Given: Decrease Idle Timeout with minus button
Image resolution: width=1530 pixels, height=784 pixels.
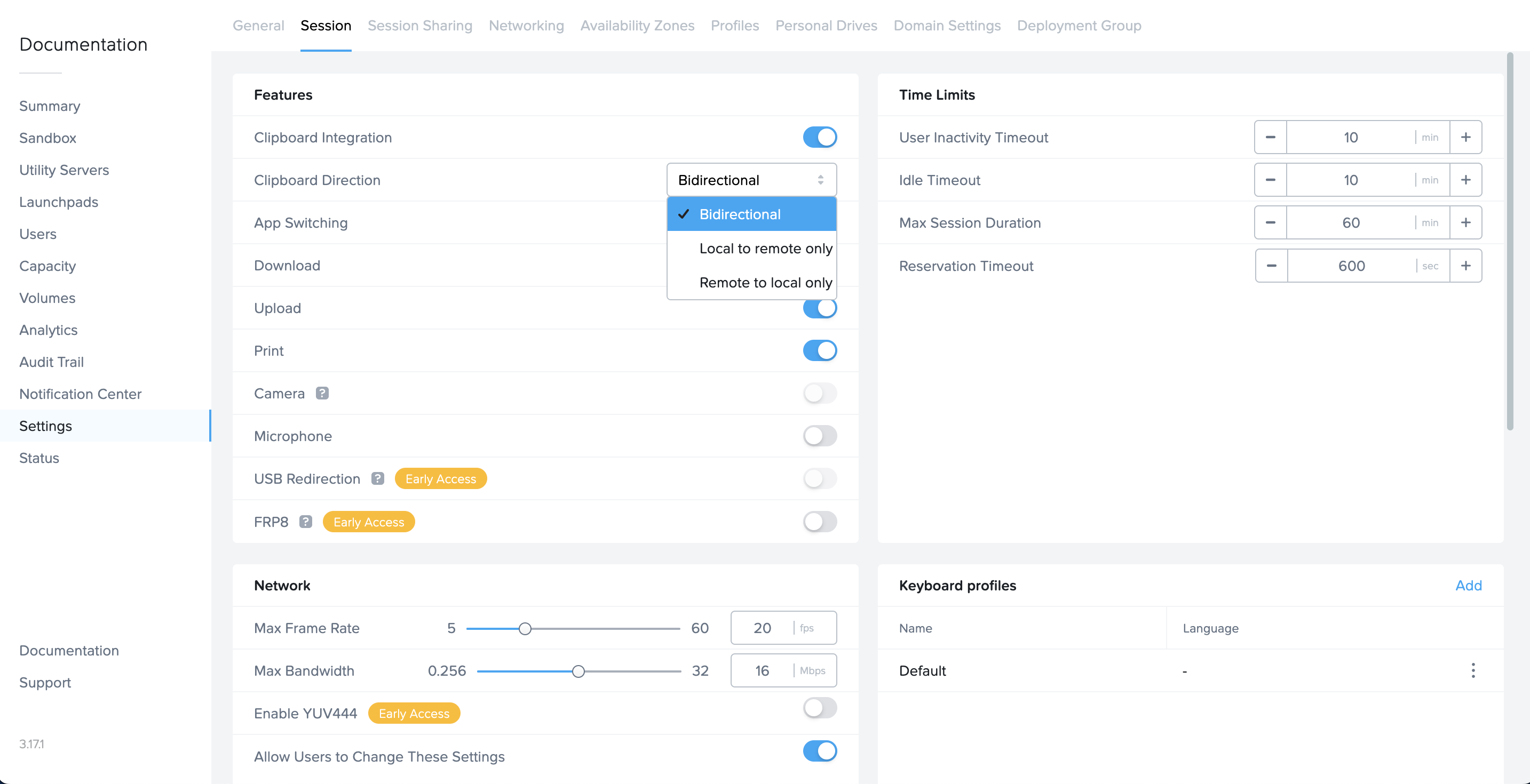Looking at the screenshot, I should point(1271,180).
